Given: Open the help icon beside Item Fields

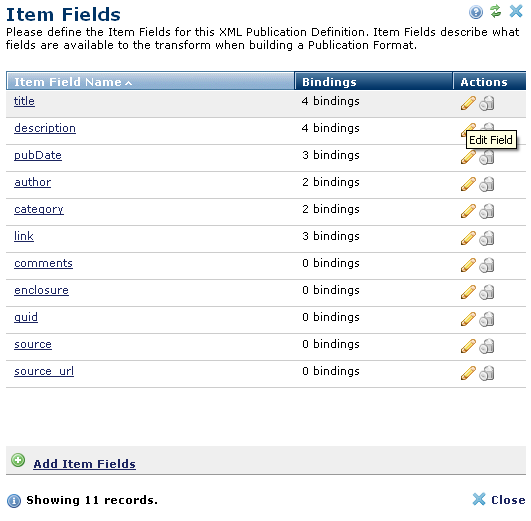Looking at the screenshot, I should (x=476, y=12).
